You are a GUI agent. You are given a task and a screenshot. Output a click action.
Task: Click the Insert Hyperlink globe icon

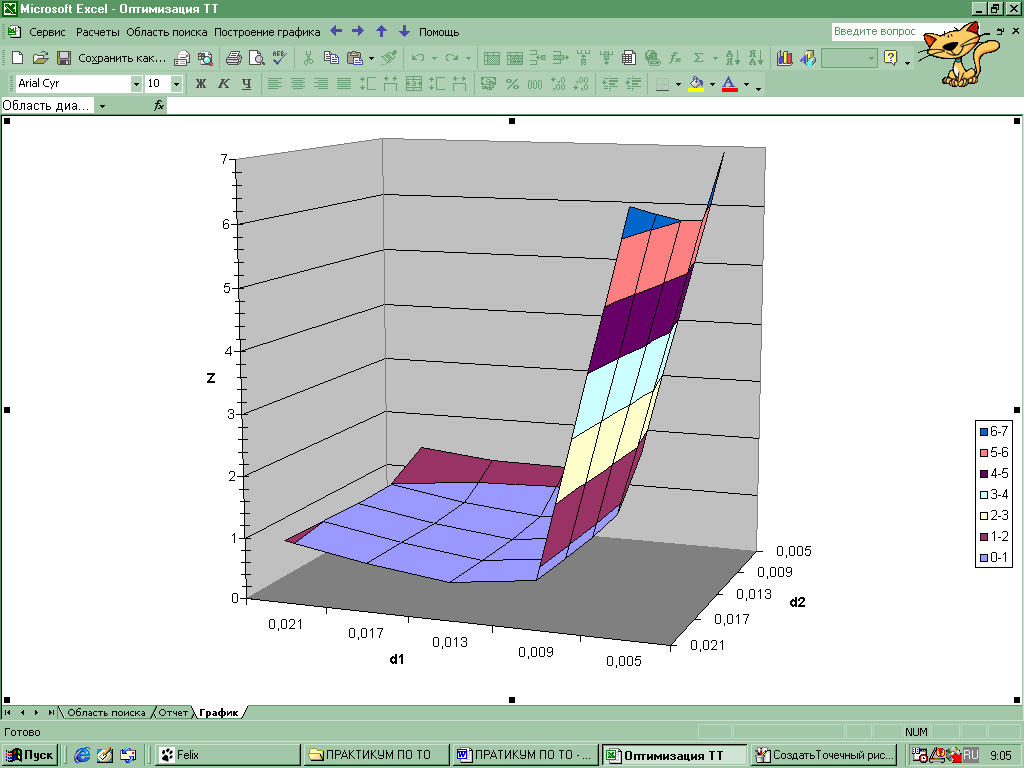tap(652, 58)
